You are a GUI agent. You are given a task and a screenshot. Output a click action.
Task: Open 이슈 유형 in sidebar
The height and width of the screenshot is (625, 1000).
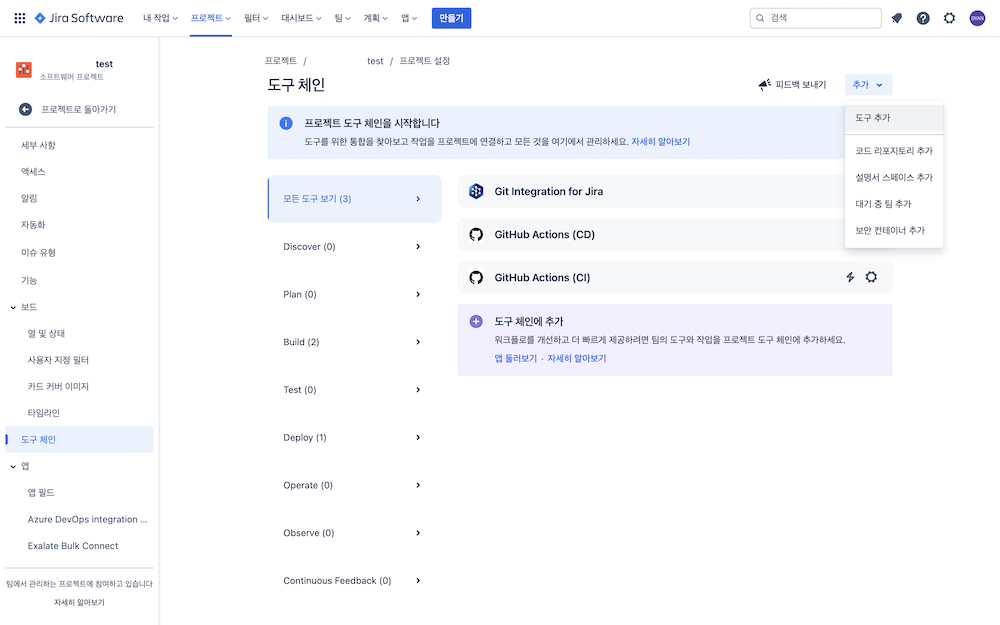79,253
